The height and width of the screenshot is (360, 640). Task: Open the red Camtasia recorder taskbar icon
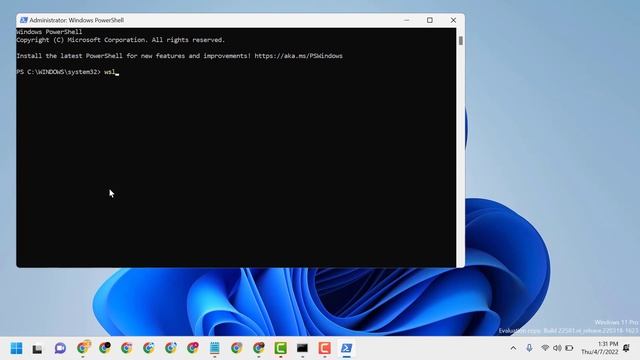coord(324,348)
